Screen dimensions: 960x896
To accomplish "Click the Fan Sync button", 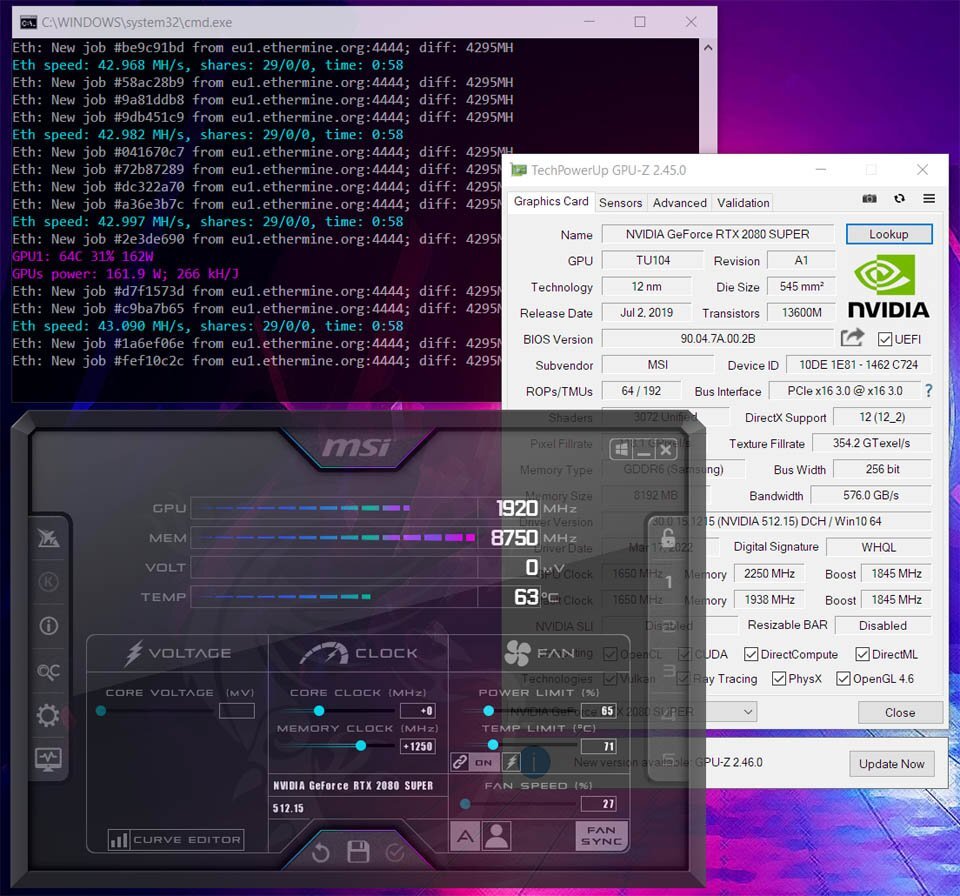I will tap(602, 835).
